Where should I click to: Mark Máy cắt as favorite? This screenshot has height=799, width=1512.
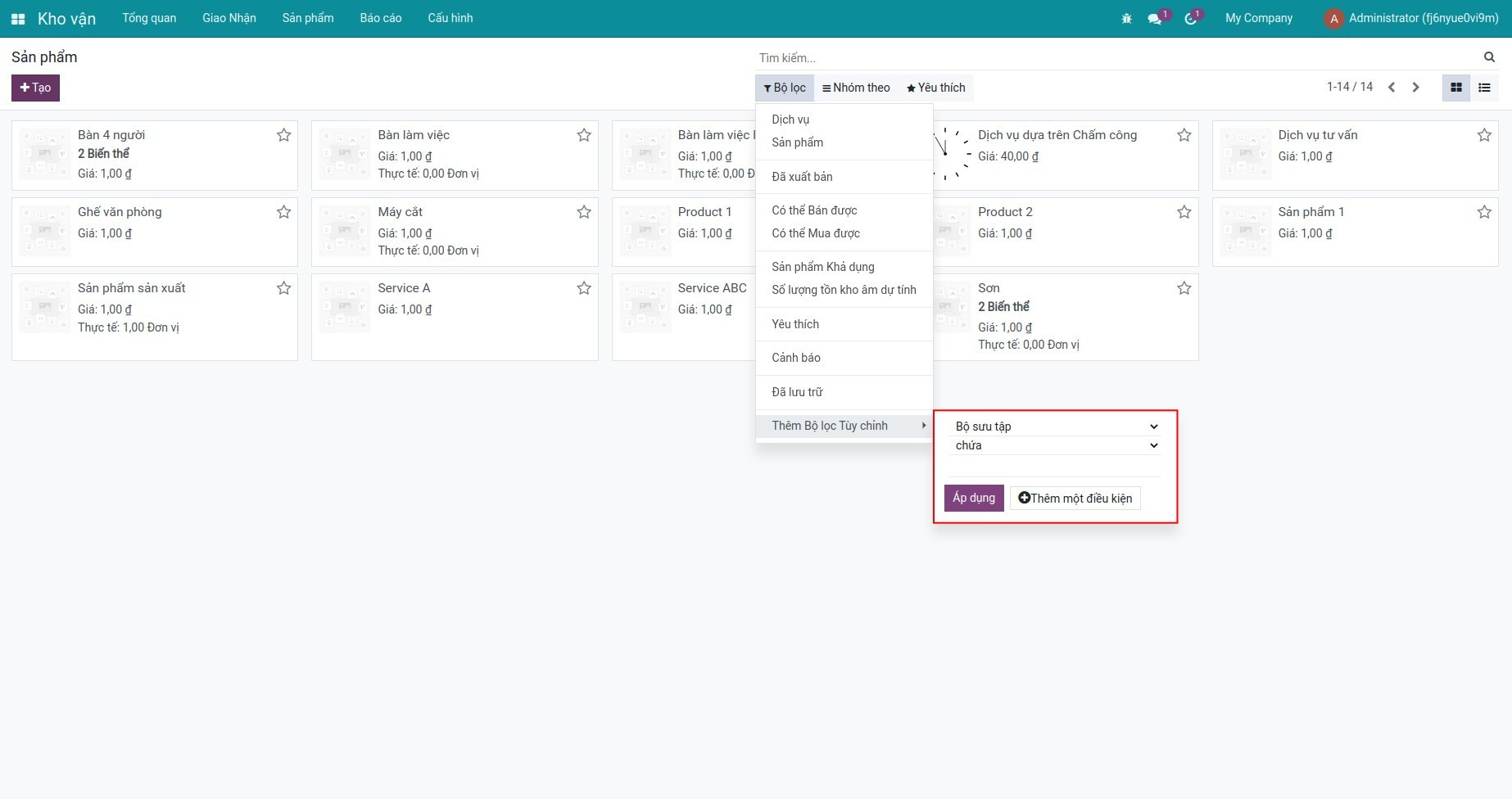point(583,212)
